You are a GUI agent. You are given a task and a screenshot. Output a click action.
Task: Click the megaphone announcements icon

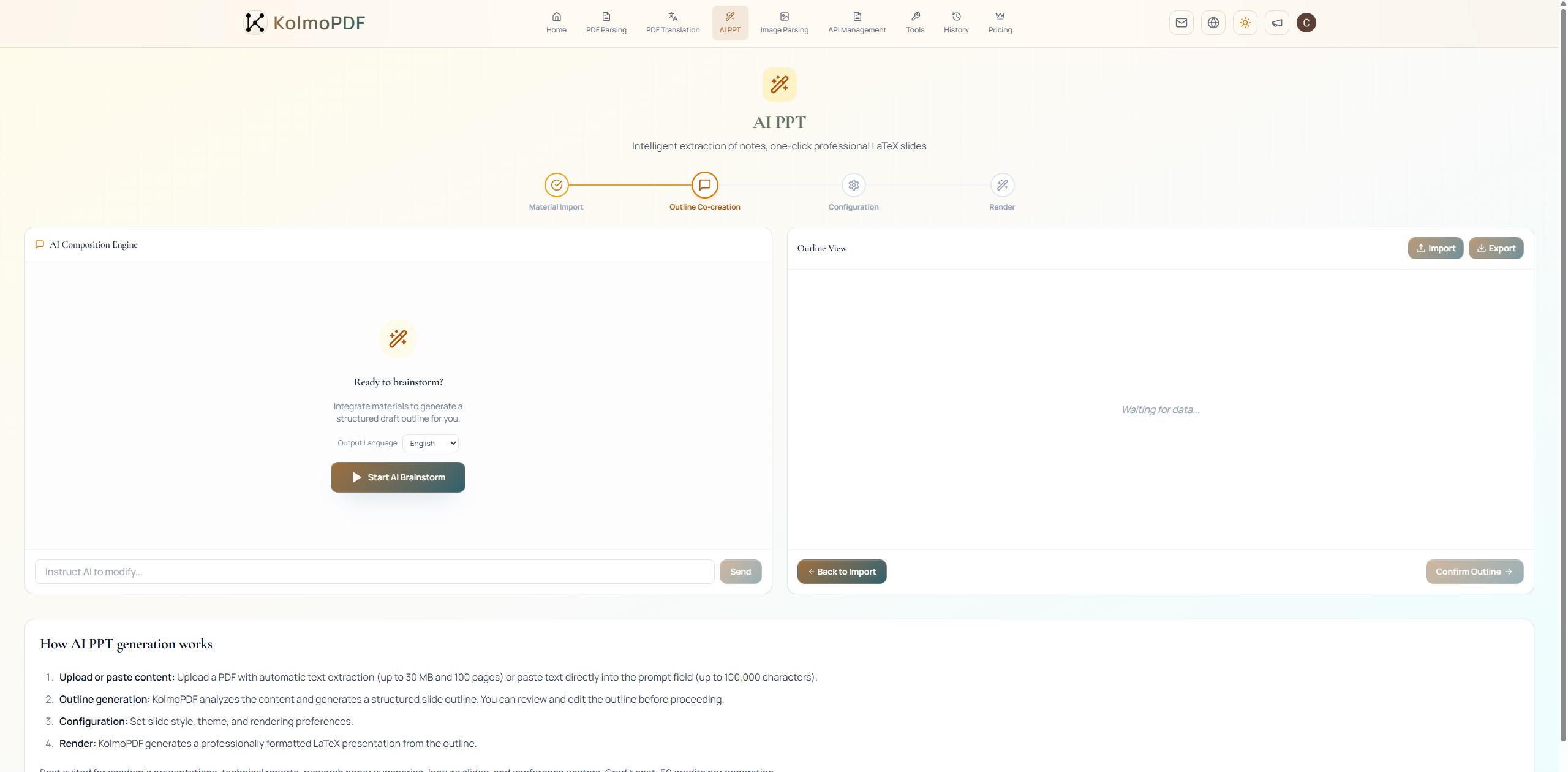[x=1276, y=23]
